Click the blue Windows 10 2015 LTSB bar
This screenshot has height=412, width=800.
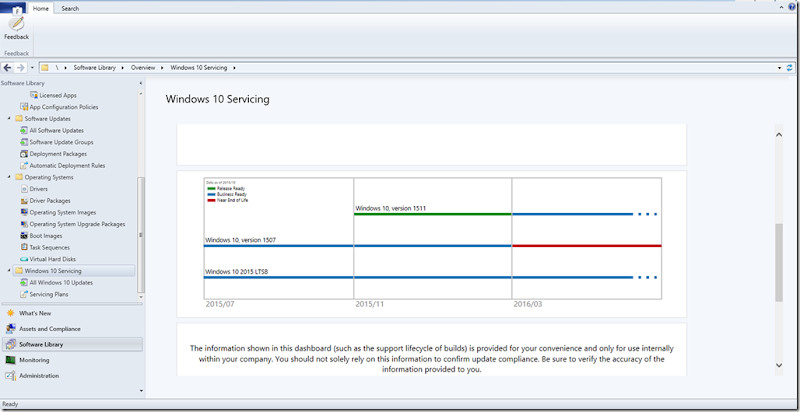418,277
